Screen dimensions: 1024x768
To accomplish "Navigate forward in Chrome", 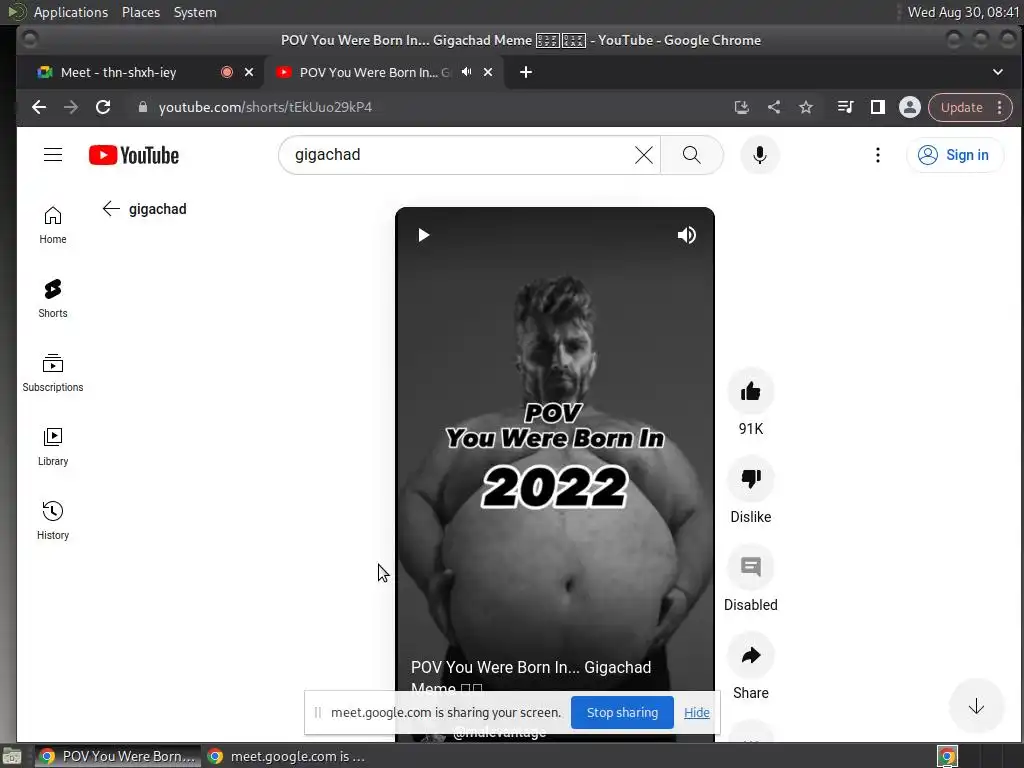I will click(71, 107).
